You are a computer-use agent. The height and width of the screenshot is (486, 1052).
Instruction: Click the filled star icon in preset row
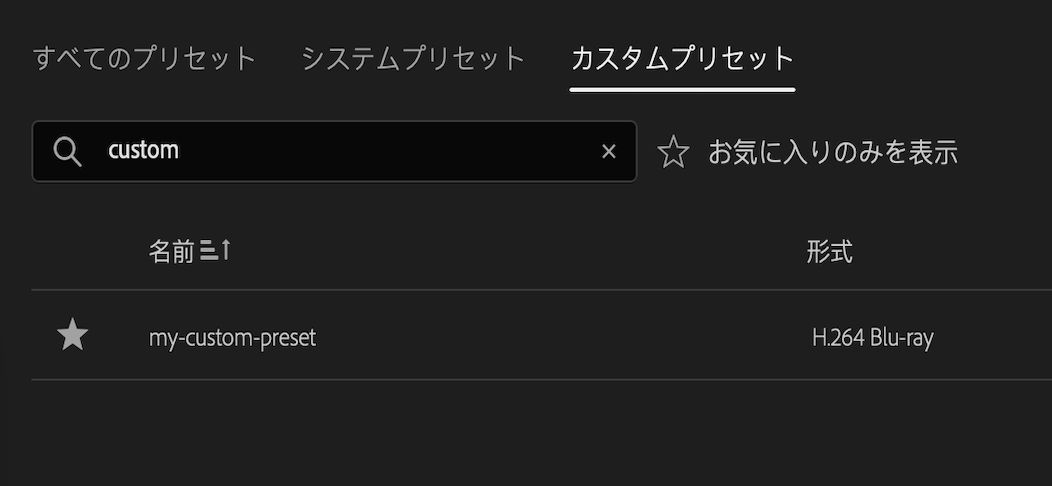coord(73,337)
